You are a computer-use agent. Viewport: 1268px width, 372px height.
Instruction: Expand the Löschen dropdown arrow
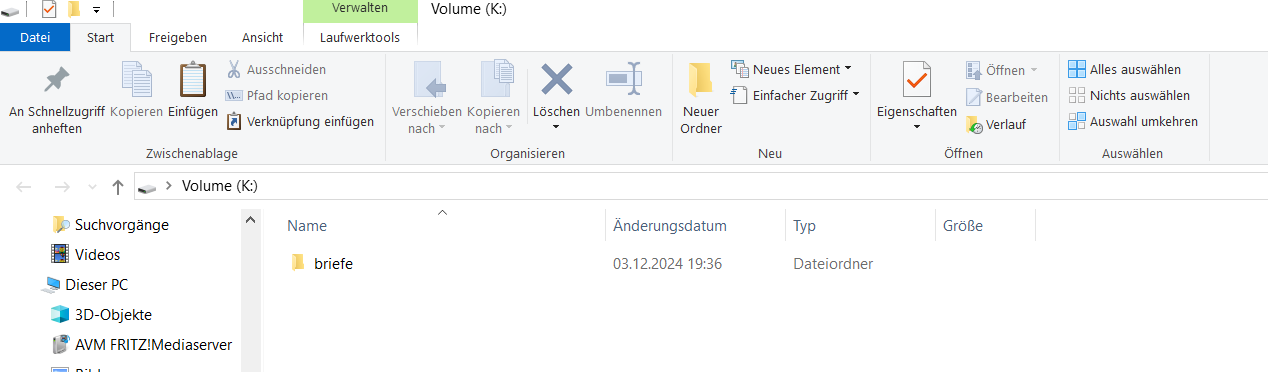556,127
